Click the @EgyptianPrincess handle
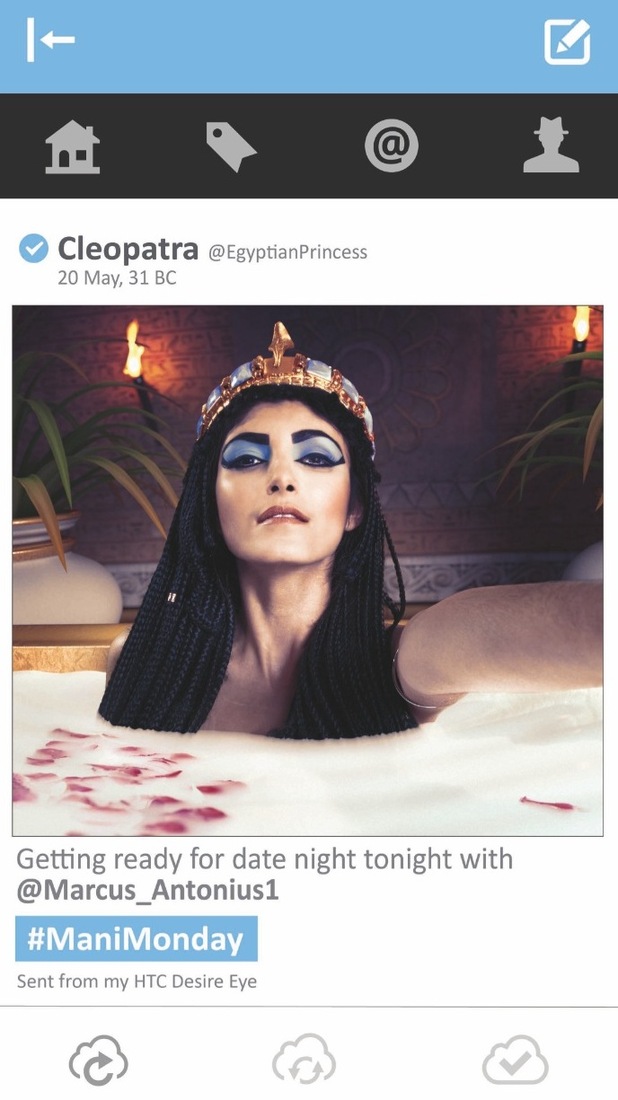Image resolution: width=618 pixels, height=1100 pixels. pyautogui.click(x=287, y=252)
